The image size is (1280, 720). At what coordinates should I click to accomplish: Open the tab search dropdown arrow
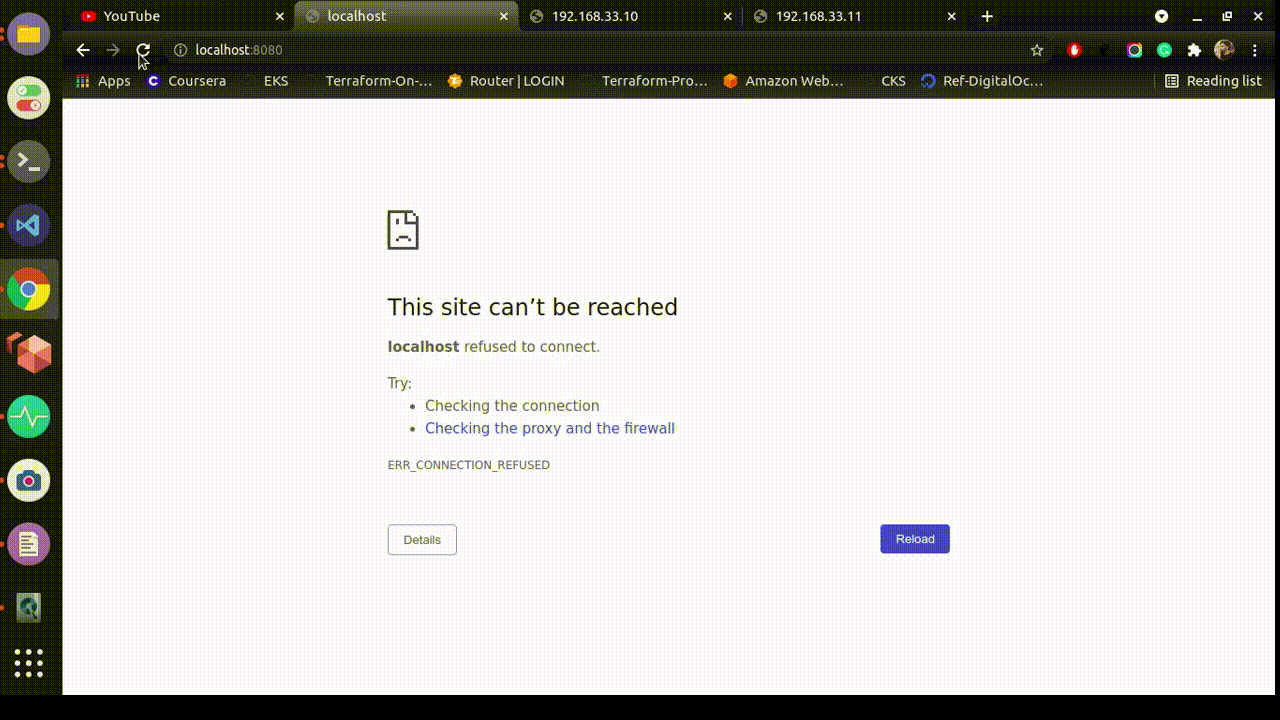tap(1161, 16)
